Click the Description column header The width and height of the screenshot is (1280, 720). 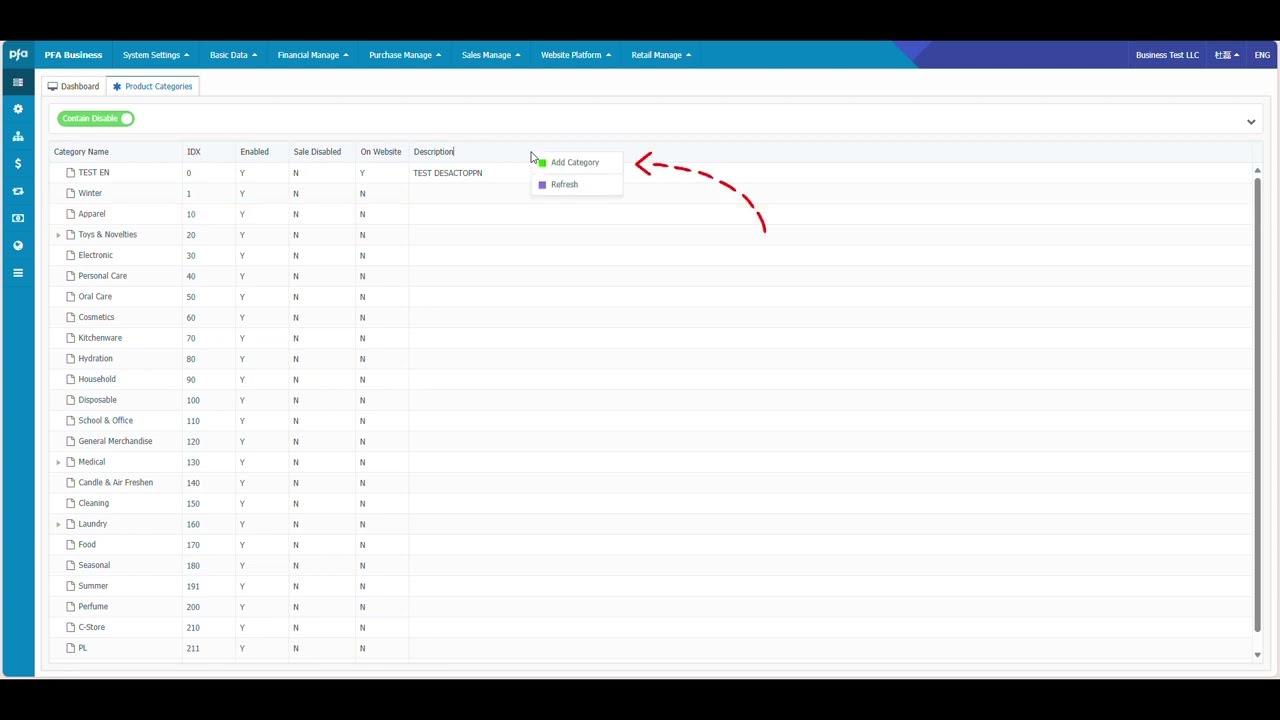[x=434, y=152]
